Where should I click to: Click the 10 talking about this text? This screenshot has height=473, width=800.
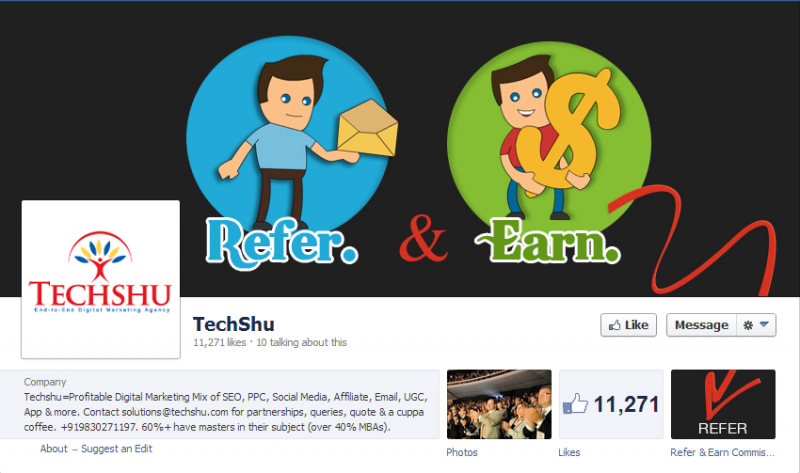[x=302, y=342]
